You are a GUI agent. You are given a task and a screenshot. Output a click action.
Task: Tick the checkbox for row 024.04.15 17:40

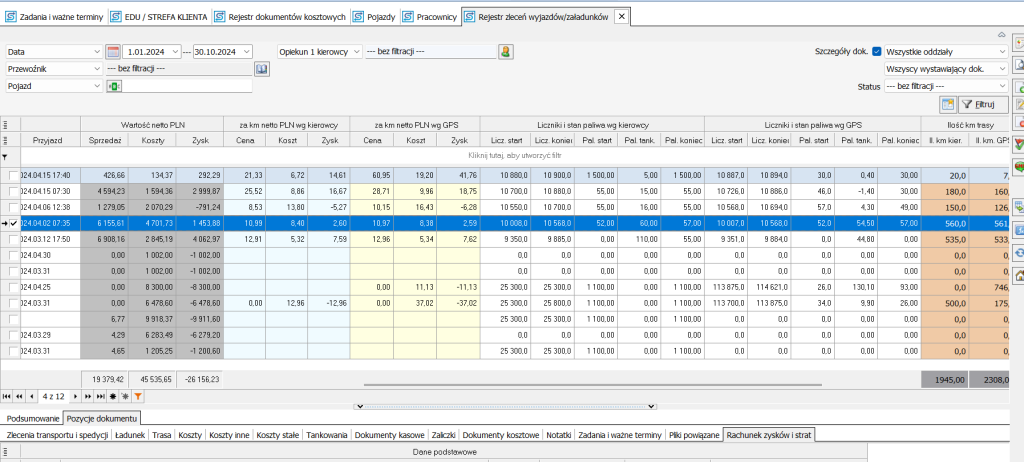point(14,176)
